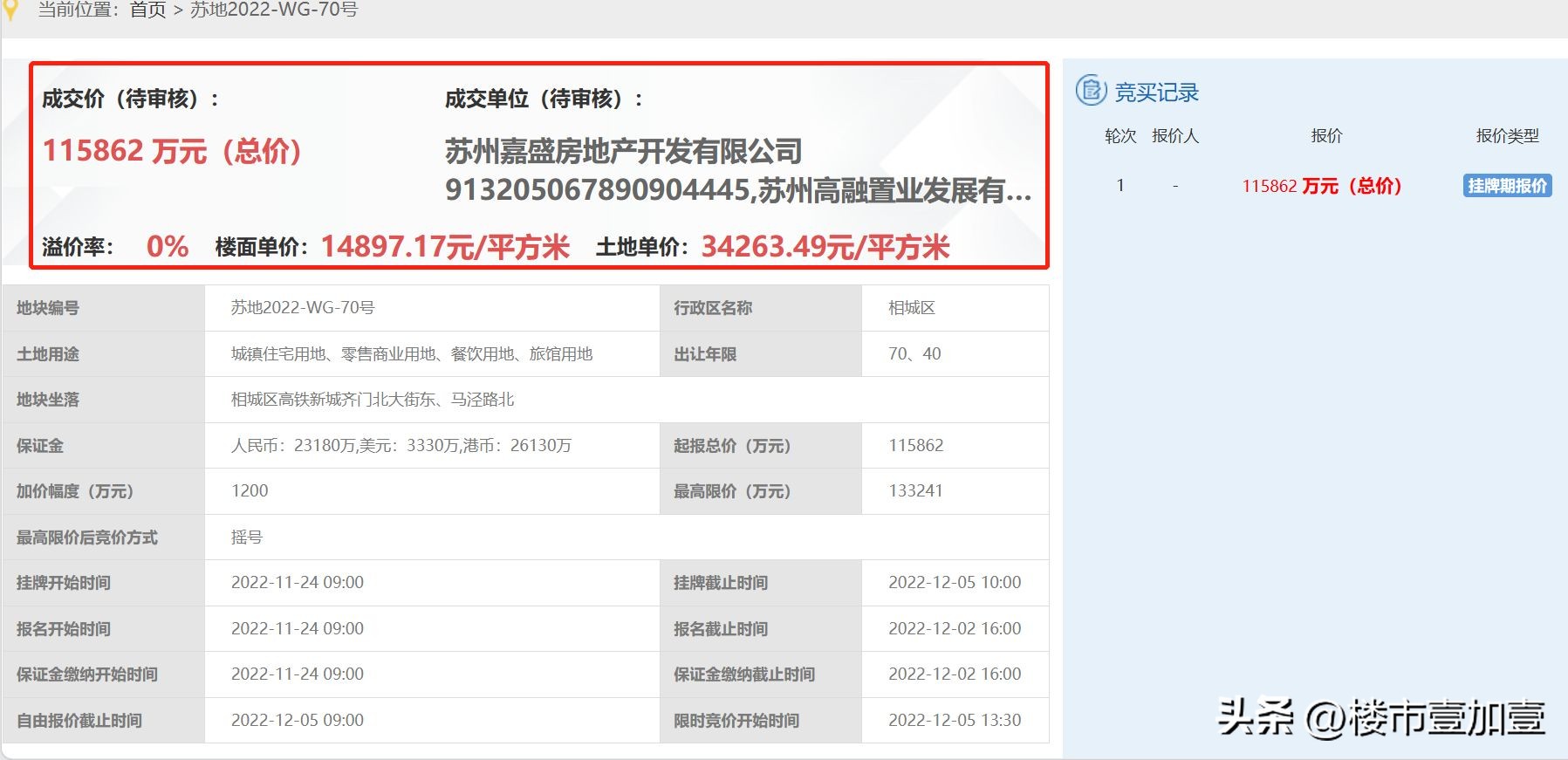Click the red 成交价 total of 115862 万元
Viewport: 1568px width, 760px height.
click(172, 151)
